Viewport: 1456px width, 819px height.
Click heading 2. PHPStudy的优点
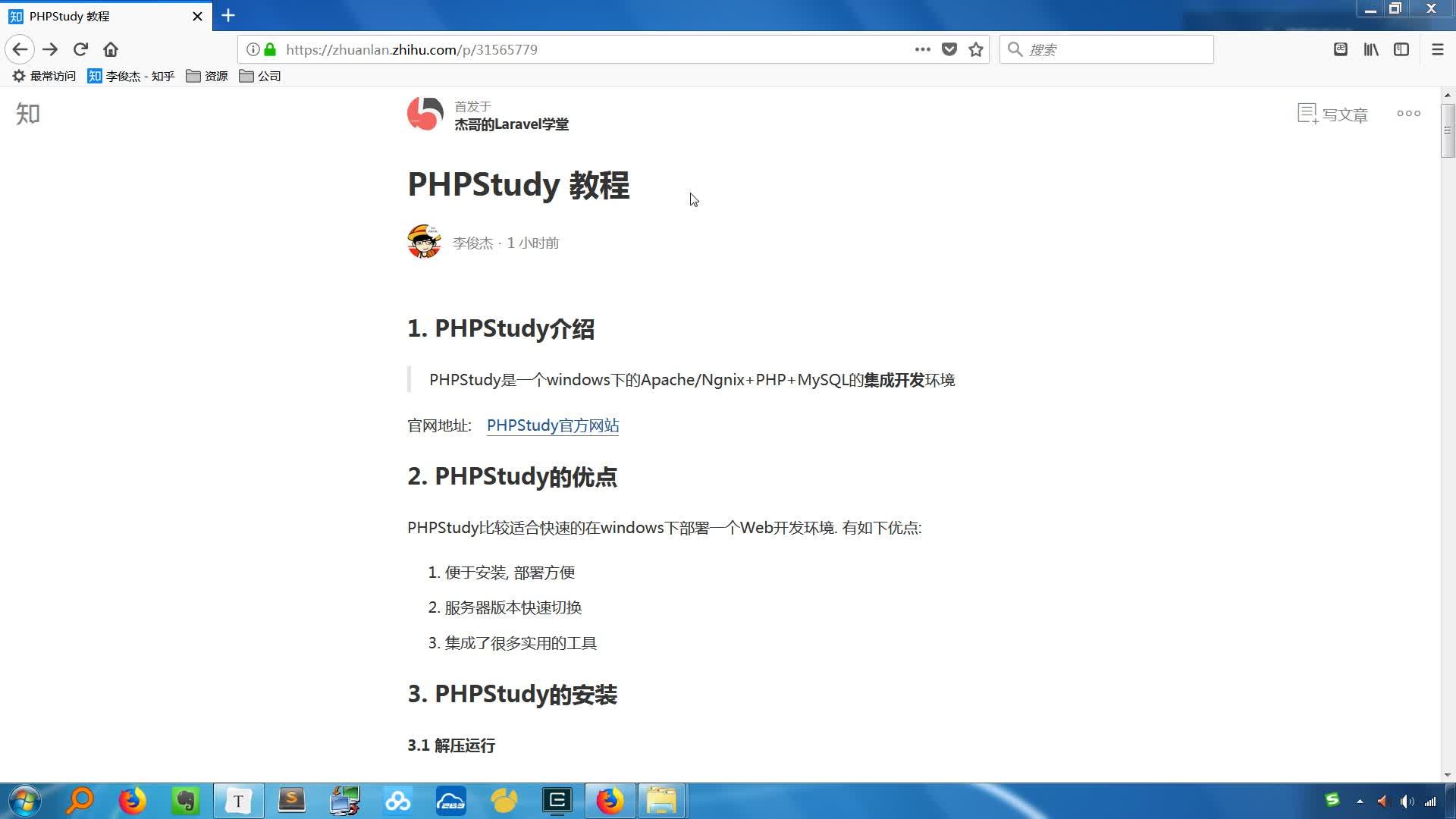click(x=512, y=476)
